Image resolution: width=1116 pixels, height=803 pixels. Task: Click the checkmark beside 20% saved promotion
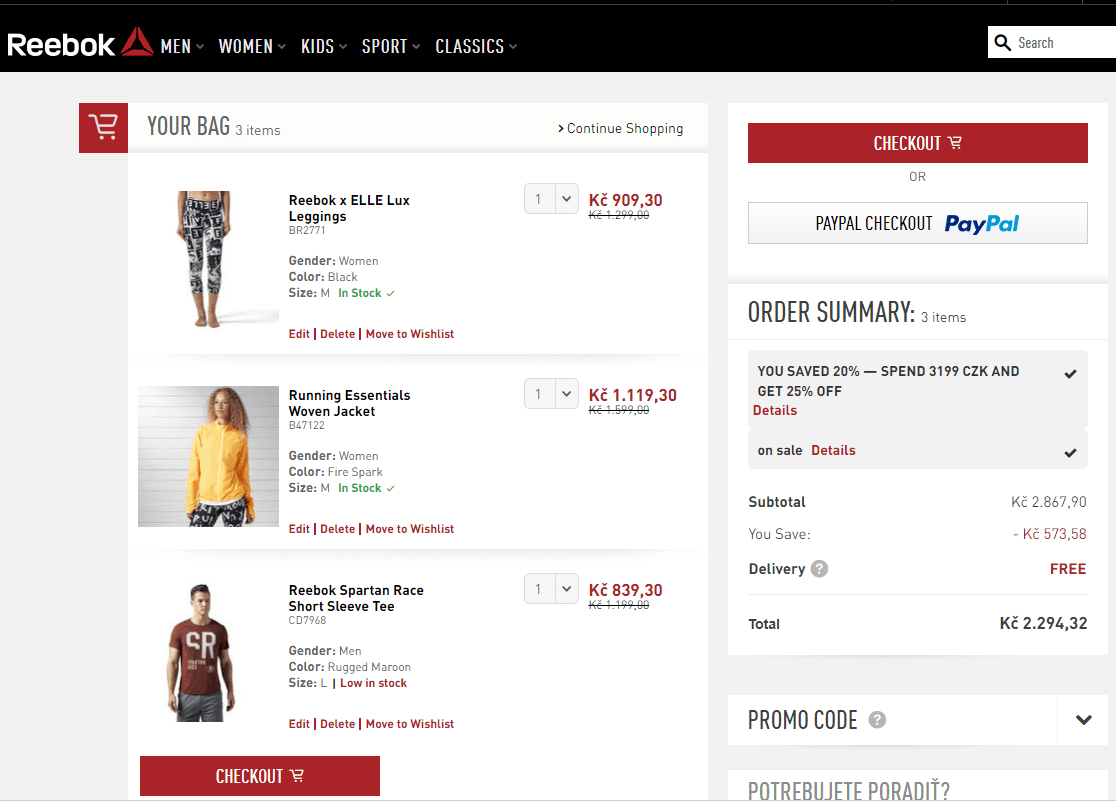(1070, 374)
